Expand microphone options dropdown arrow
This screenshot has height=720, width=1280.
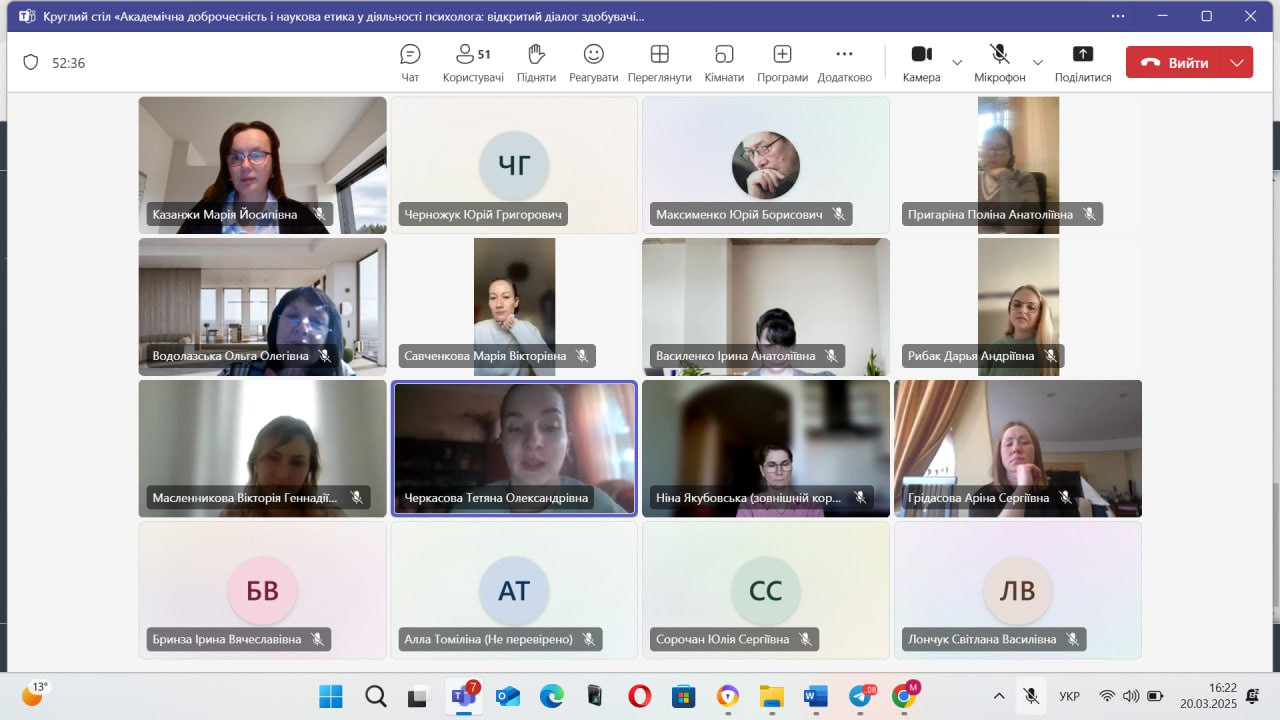point(1038,62)
